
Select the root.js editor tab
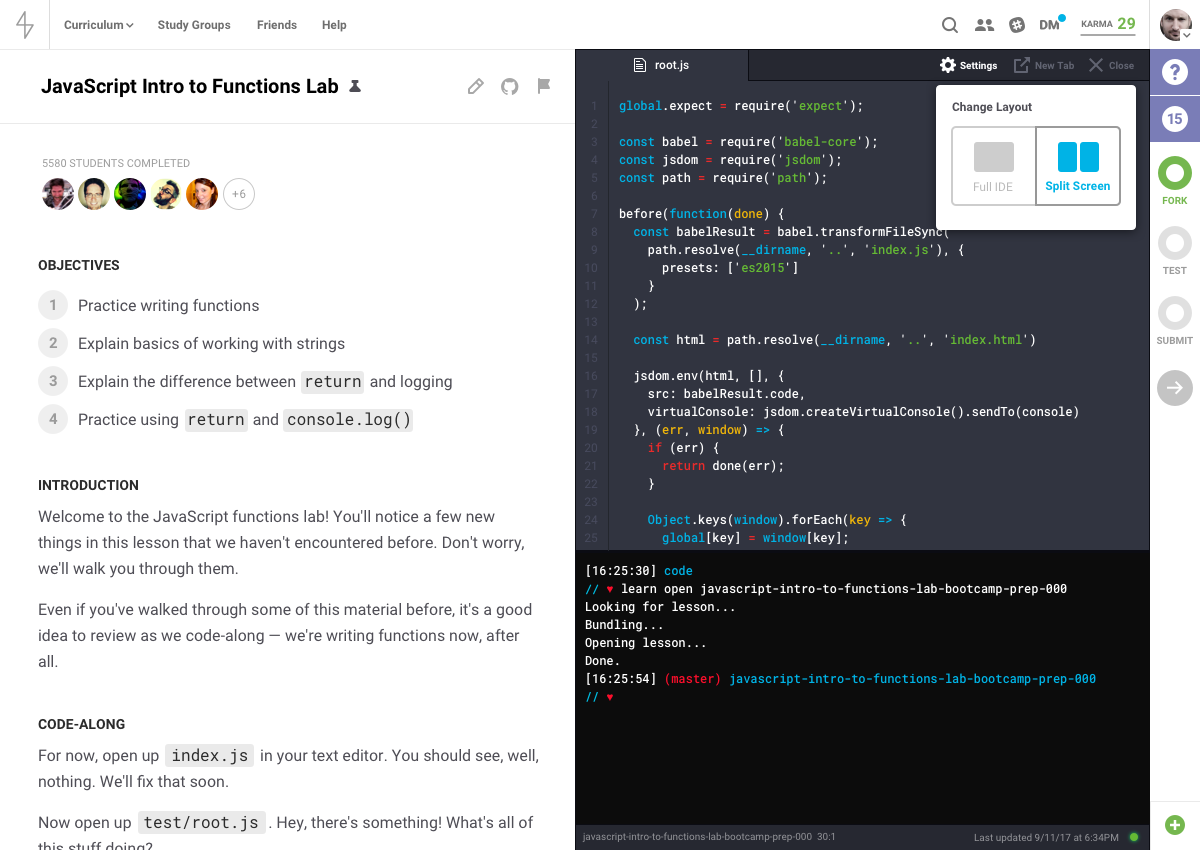[x=662, y=65]
